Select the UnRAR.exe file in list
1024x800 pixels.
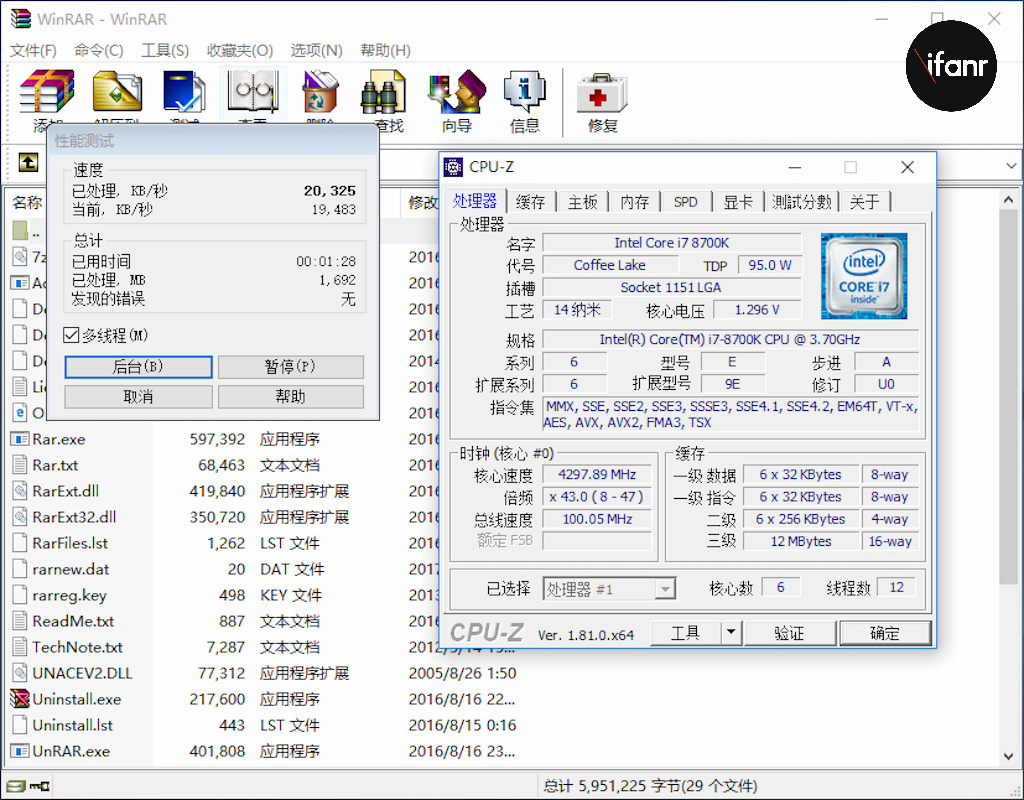pos(70,751)
